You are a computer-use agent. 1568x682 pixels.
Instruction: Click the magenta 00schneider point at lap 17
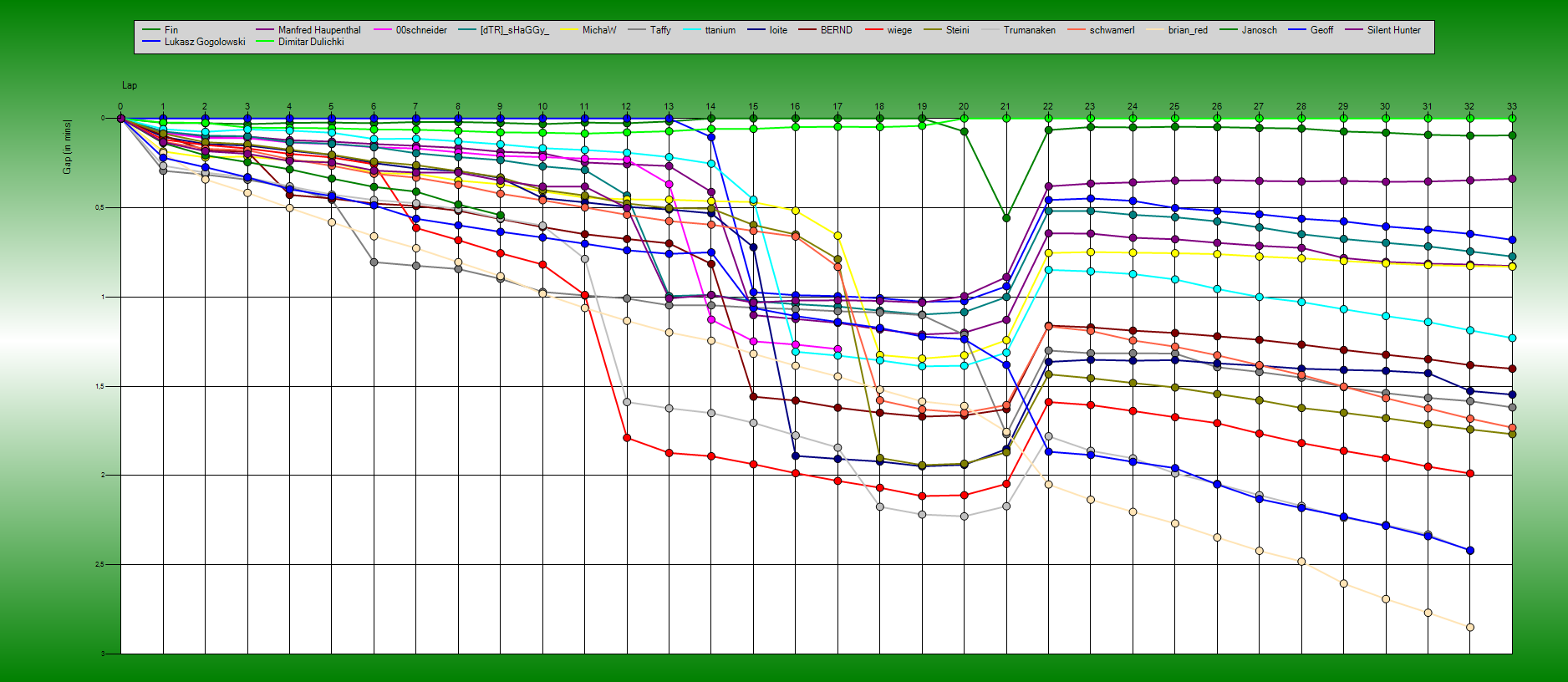(837, 349)
